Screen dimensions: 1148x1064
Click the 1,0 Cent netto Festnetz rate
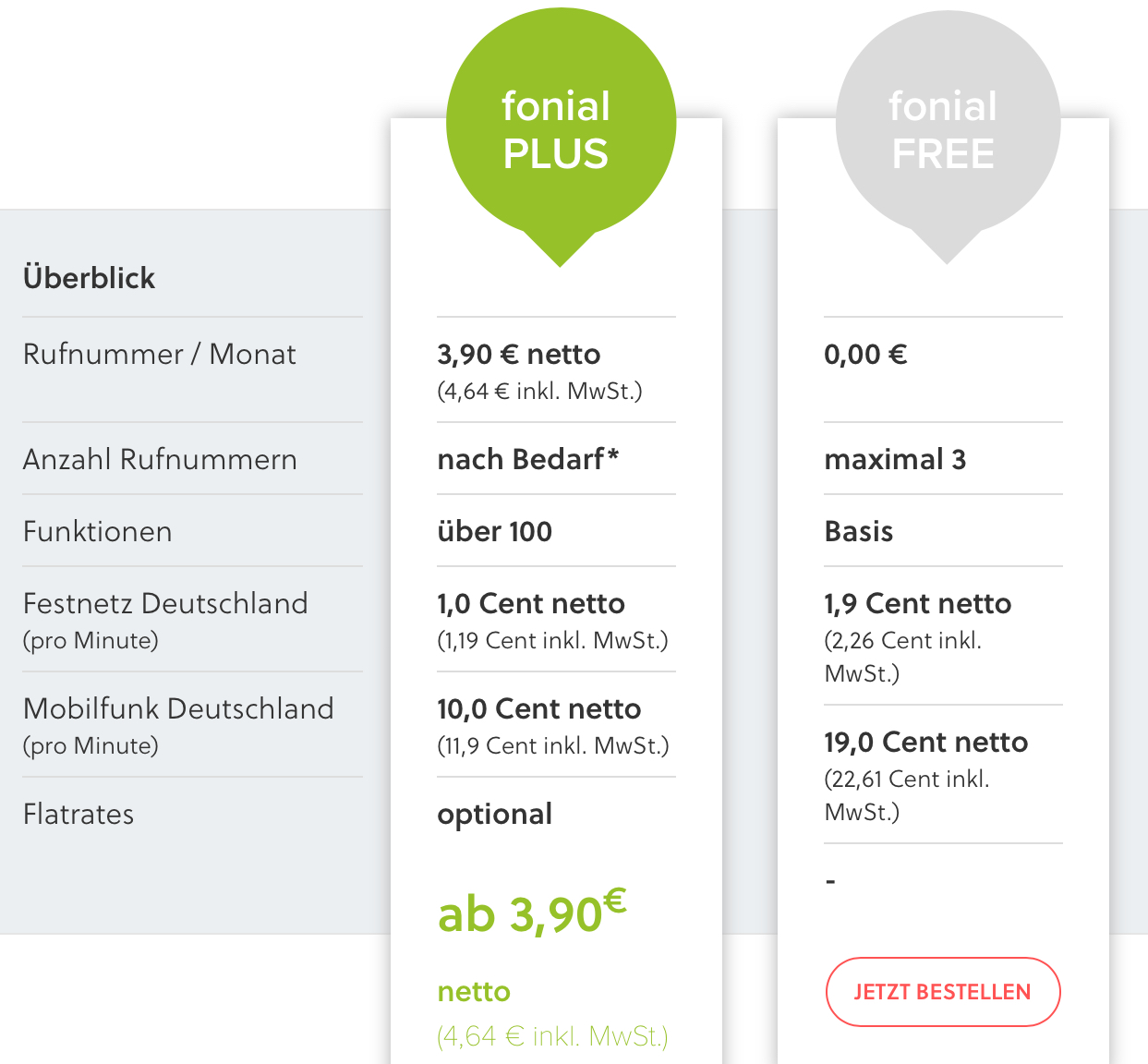tap(531, 603)
